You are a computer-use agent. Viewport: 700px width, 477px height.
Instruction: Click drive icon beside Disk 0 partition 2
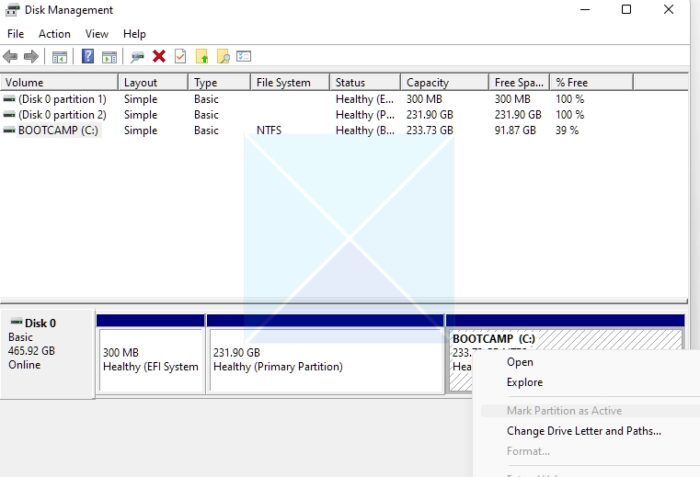coord(9,115)
